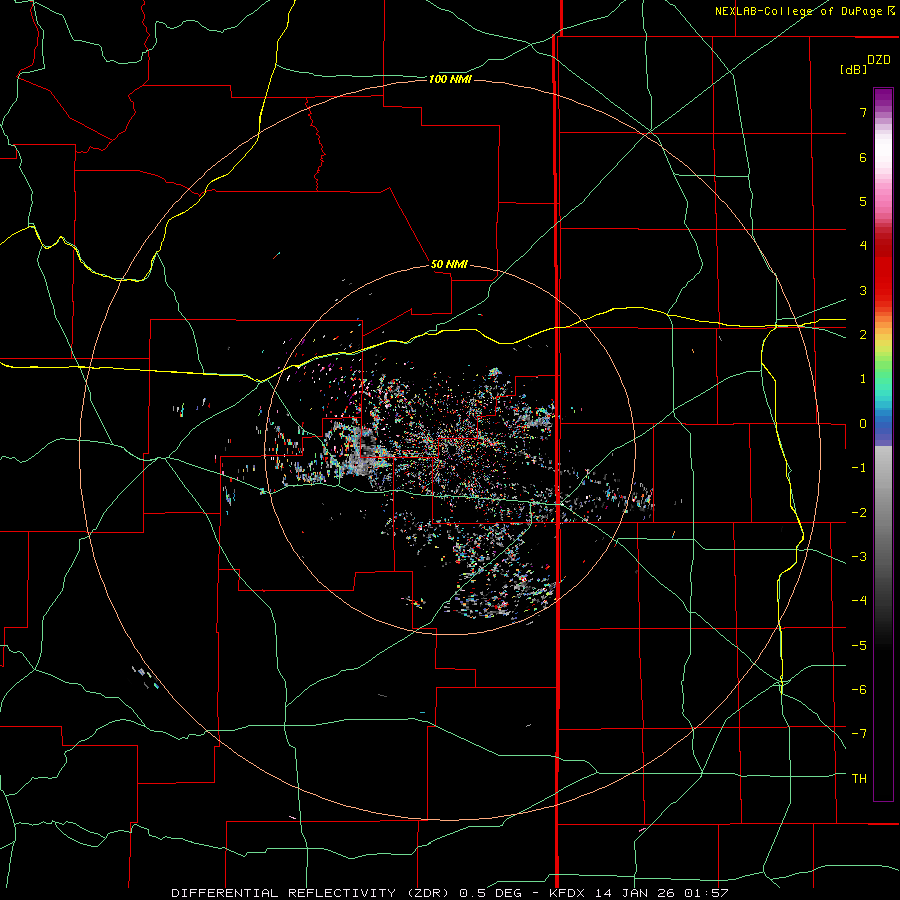Click the -4 value on the color scale
Viewport: 900px width, 900px height.
859,601
